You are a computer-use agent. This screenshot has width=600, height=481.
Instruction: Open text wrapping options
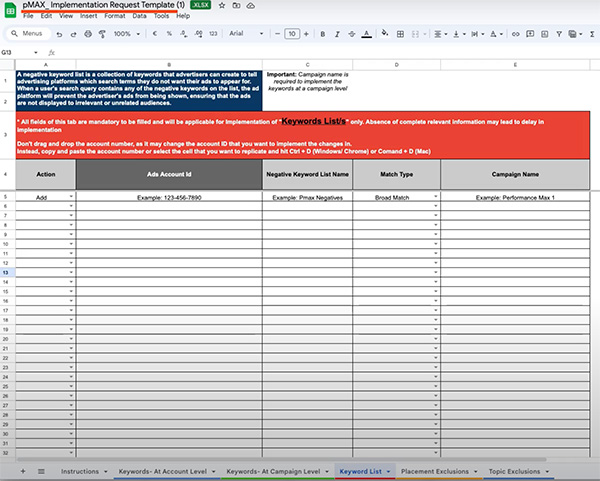pyautogui.click(x=477, y=34)
